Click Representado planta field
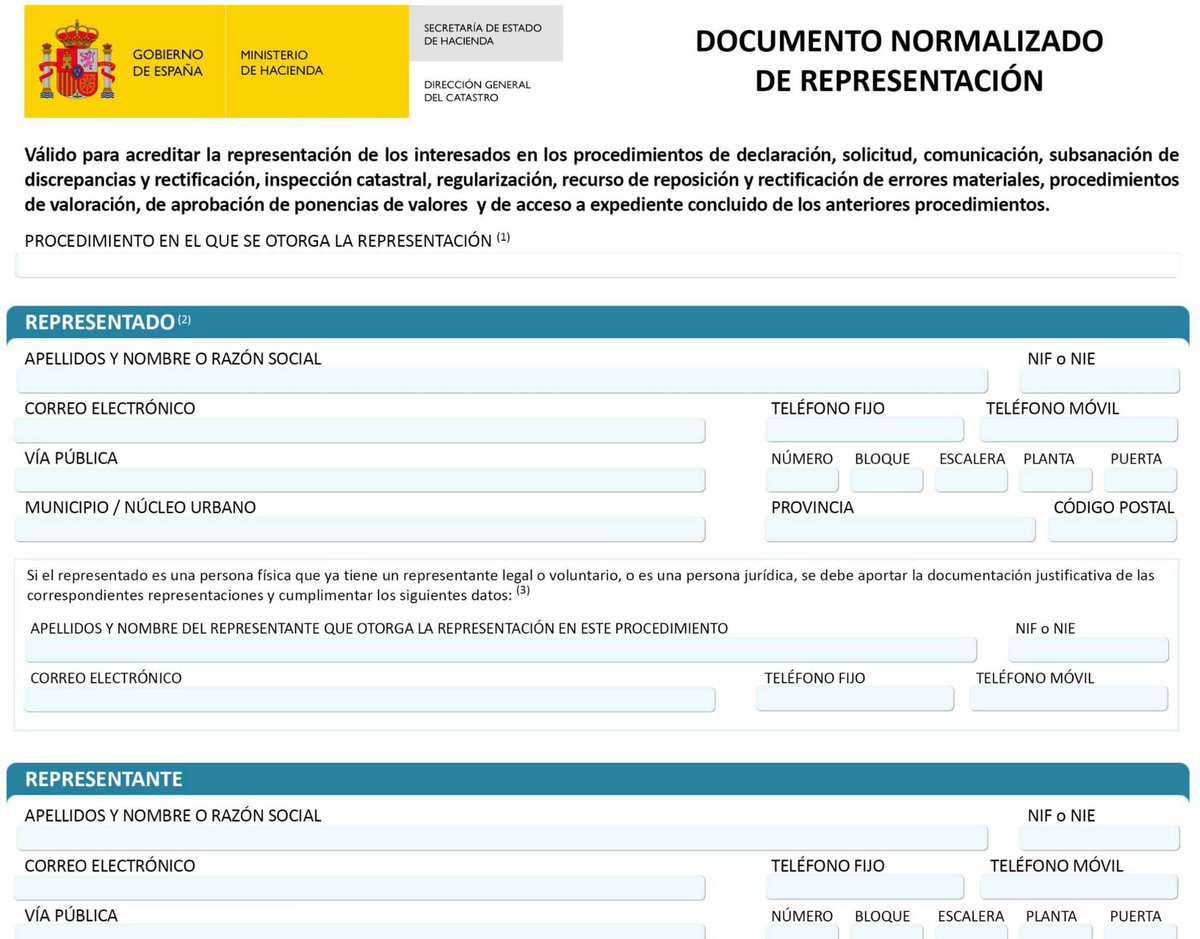This screenshot has width=1200, height=939. (1056, 480)
